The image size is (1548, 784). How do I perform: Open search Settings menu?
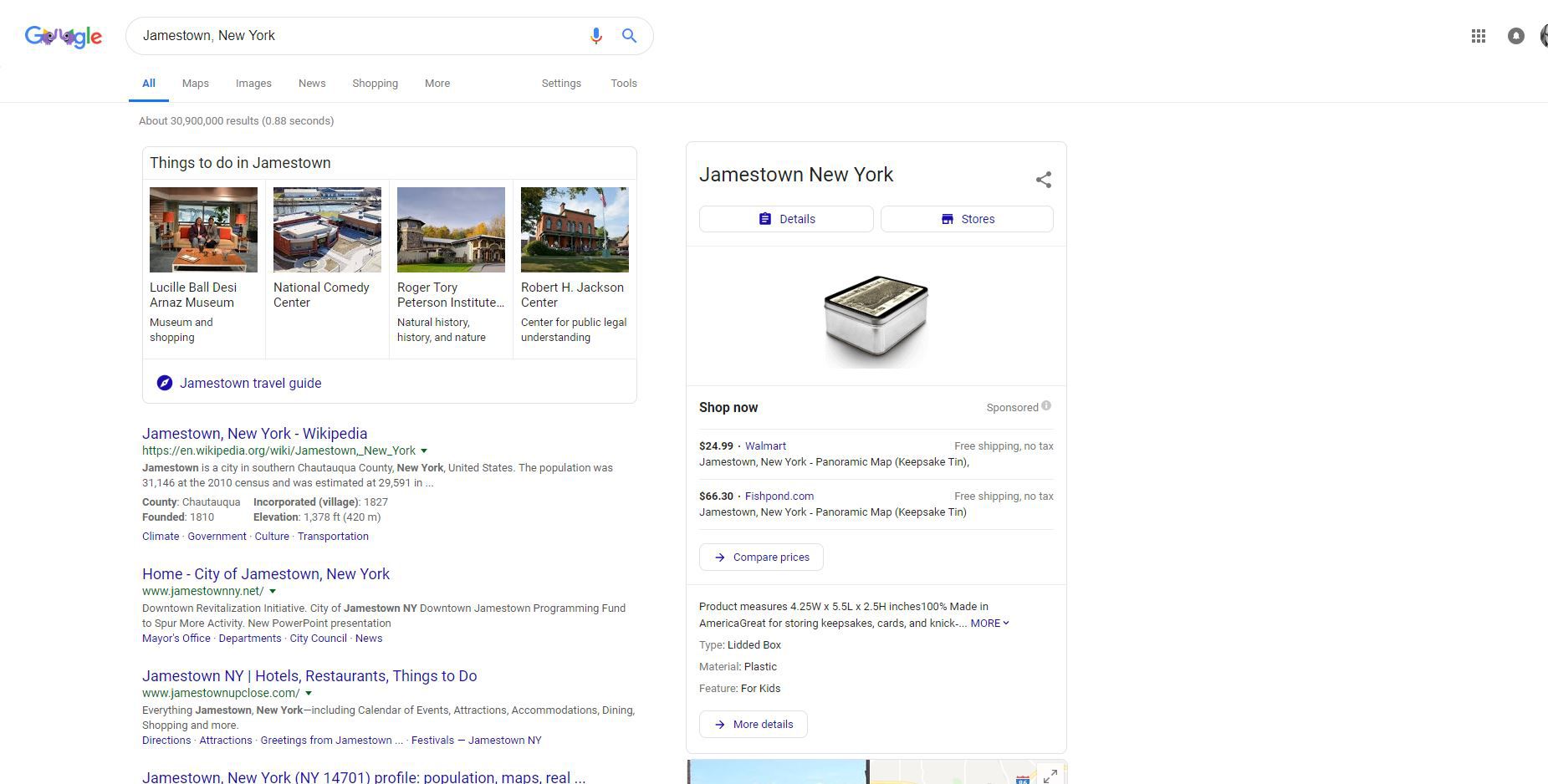tap(561, 84)
